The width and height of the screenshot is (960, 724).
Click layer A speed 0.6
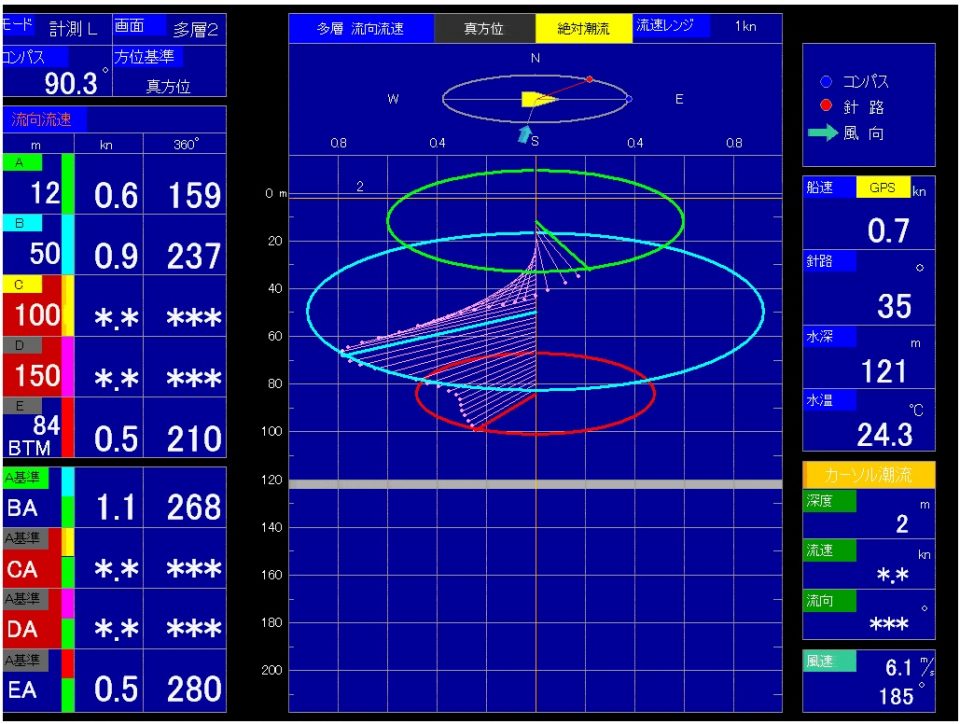tap(116, 196)
